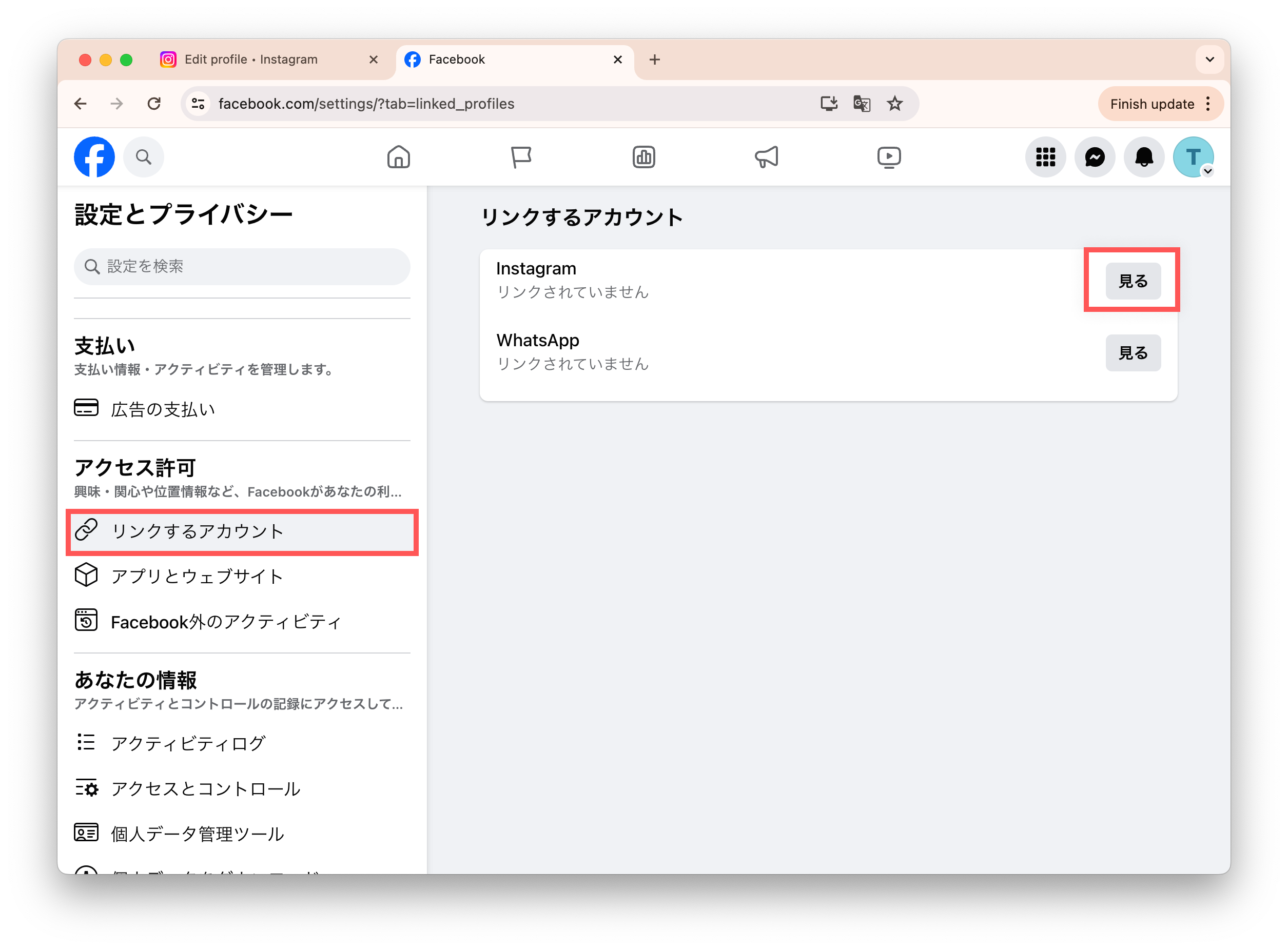Open the bar chart dashboard icon
The width and height of the screenshot is (1288, 950).
(643, 156)
